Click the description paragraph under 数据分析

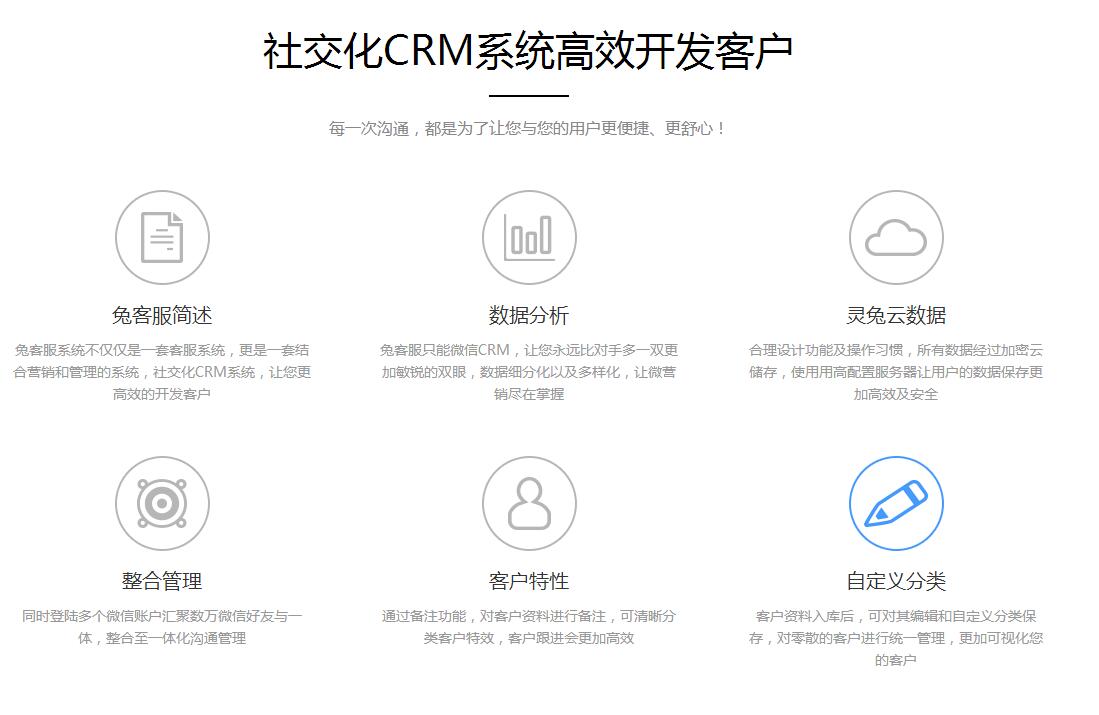click(529, 372)
